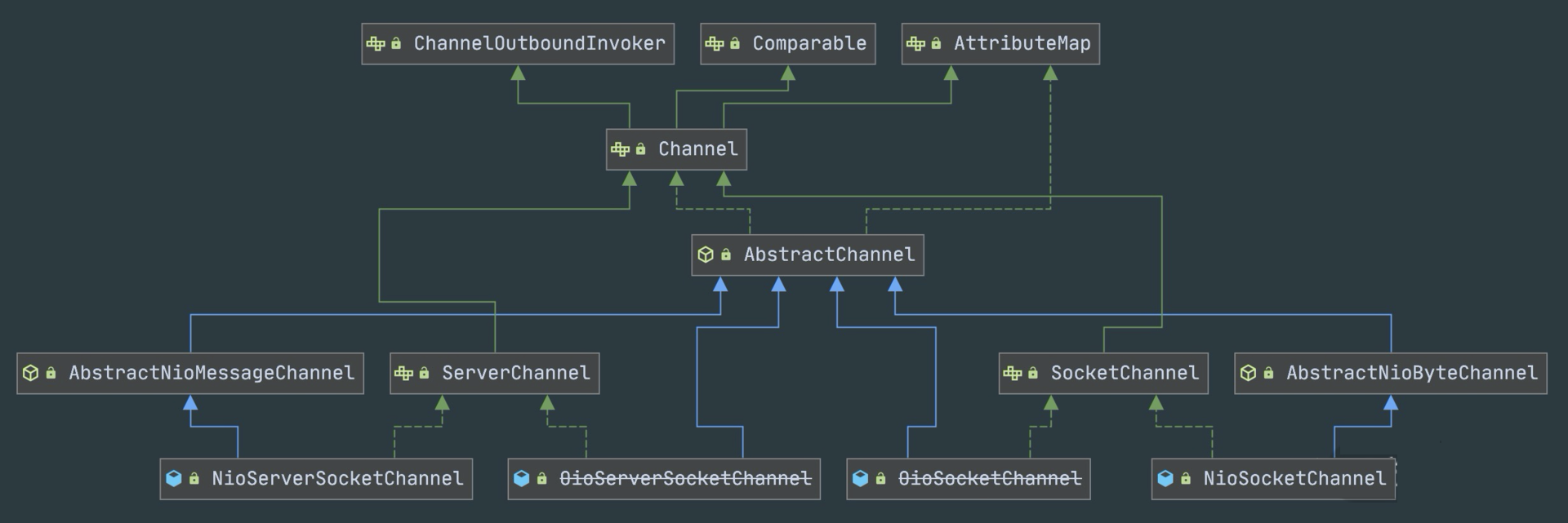The image size is (1568, 523).
Task: Click the lock icon on the NioServerSocketChannel node
Action: point(194,478)
